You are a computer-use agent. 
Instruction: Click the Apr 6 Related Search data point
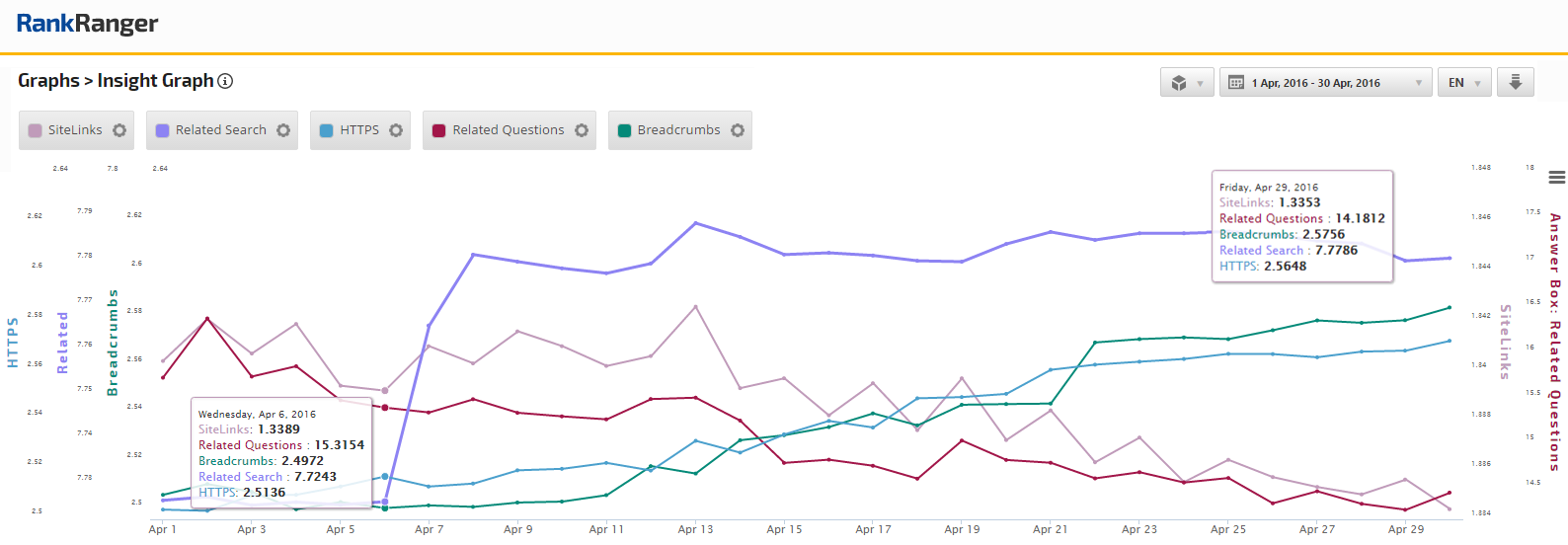click(x=385, y=502)
